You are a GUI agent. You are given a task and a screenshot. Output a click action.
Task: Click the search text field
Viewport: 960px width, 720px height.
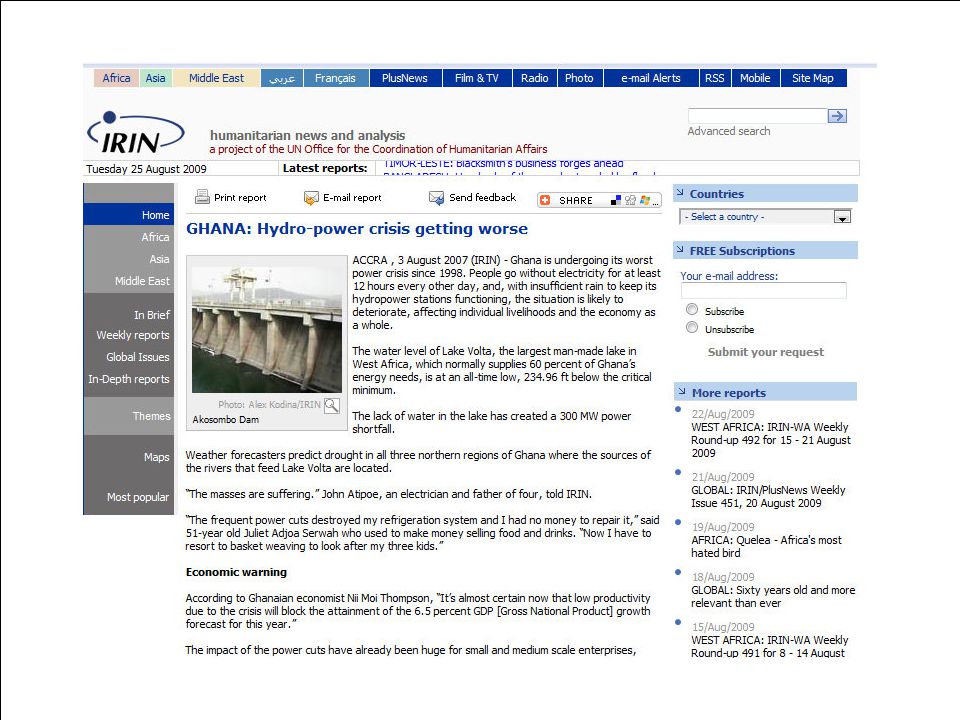pyautogui.click(x=757, y=116)
